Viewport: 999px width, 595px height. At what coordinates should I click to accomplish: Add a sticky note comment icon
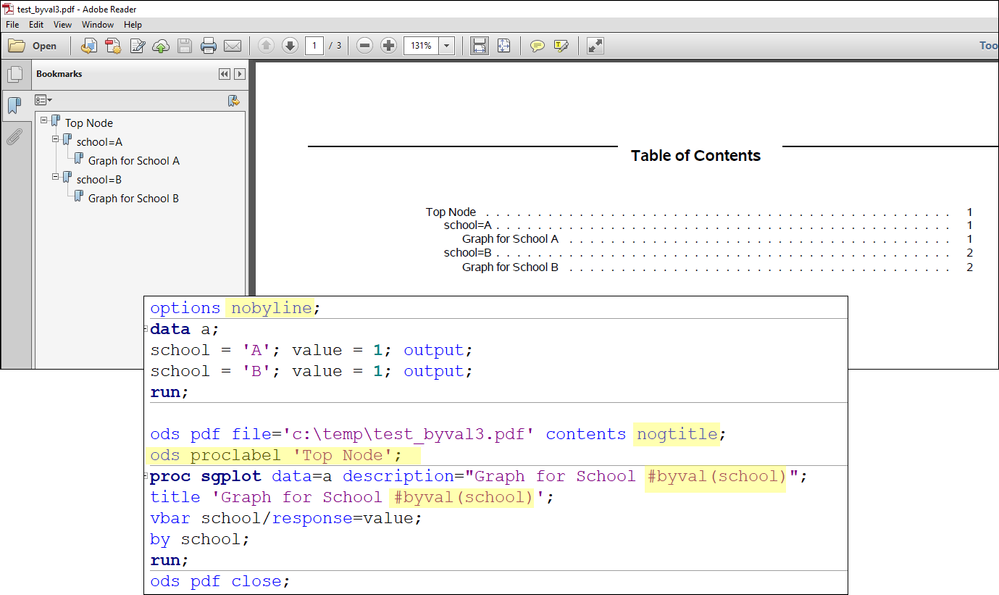point(537,46)
